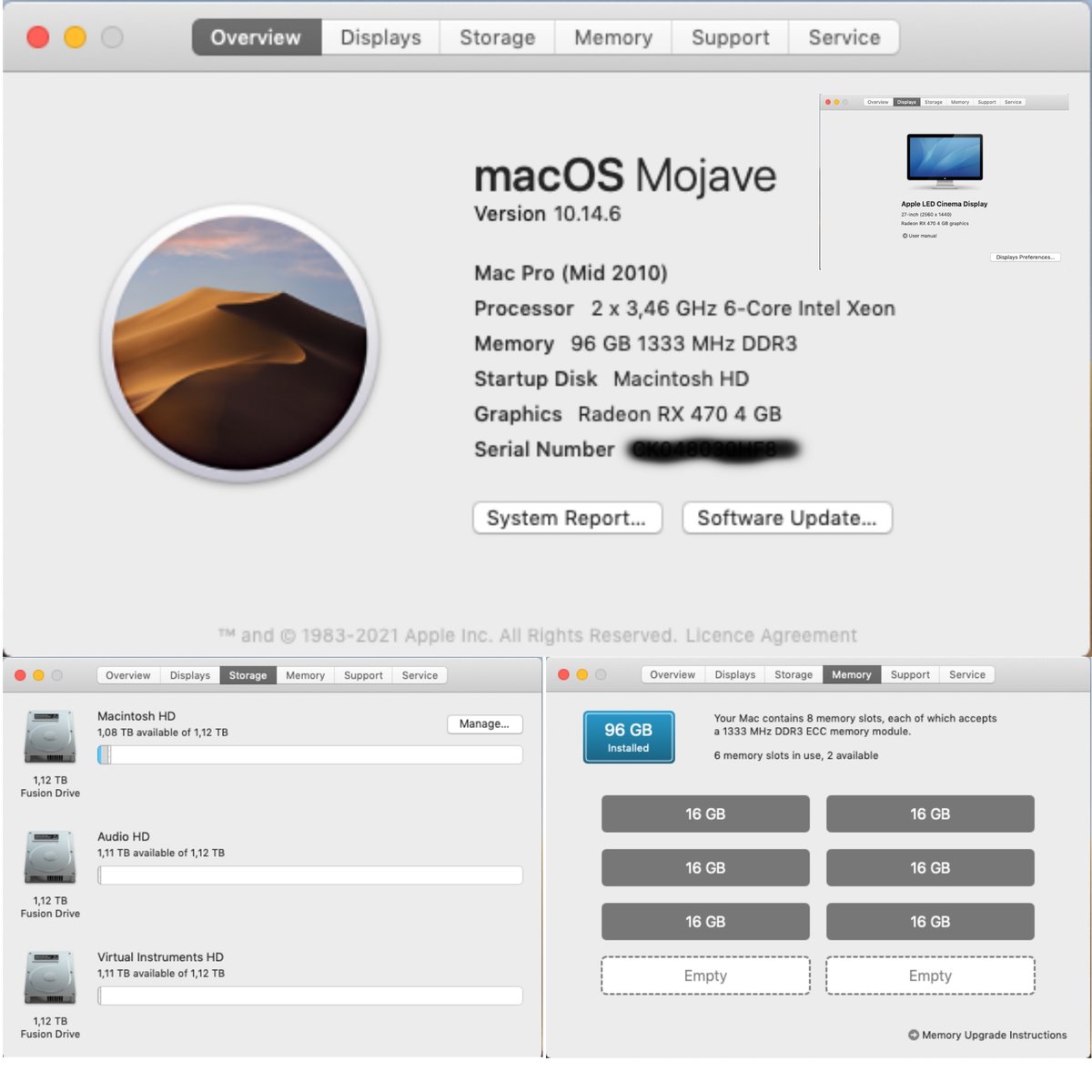This screenshot has width=1092, height=1092.
Task: Open Support tab in Storage window
Action: click(x=363, y=675)
